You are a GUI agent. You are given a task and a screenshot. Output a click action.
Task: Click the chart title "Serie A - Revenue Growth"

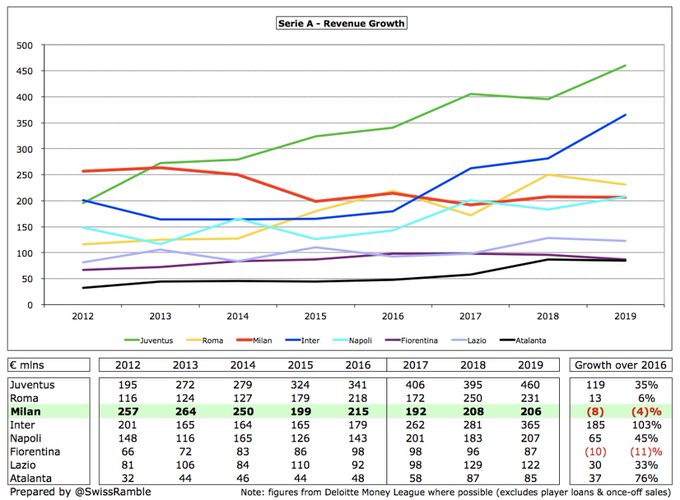[341, 23]
